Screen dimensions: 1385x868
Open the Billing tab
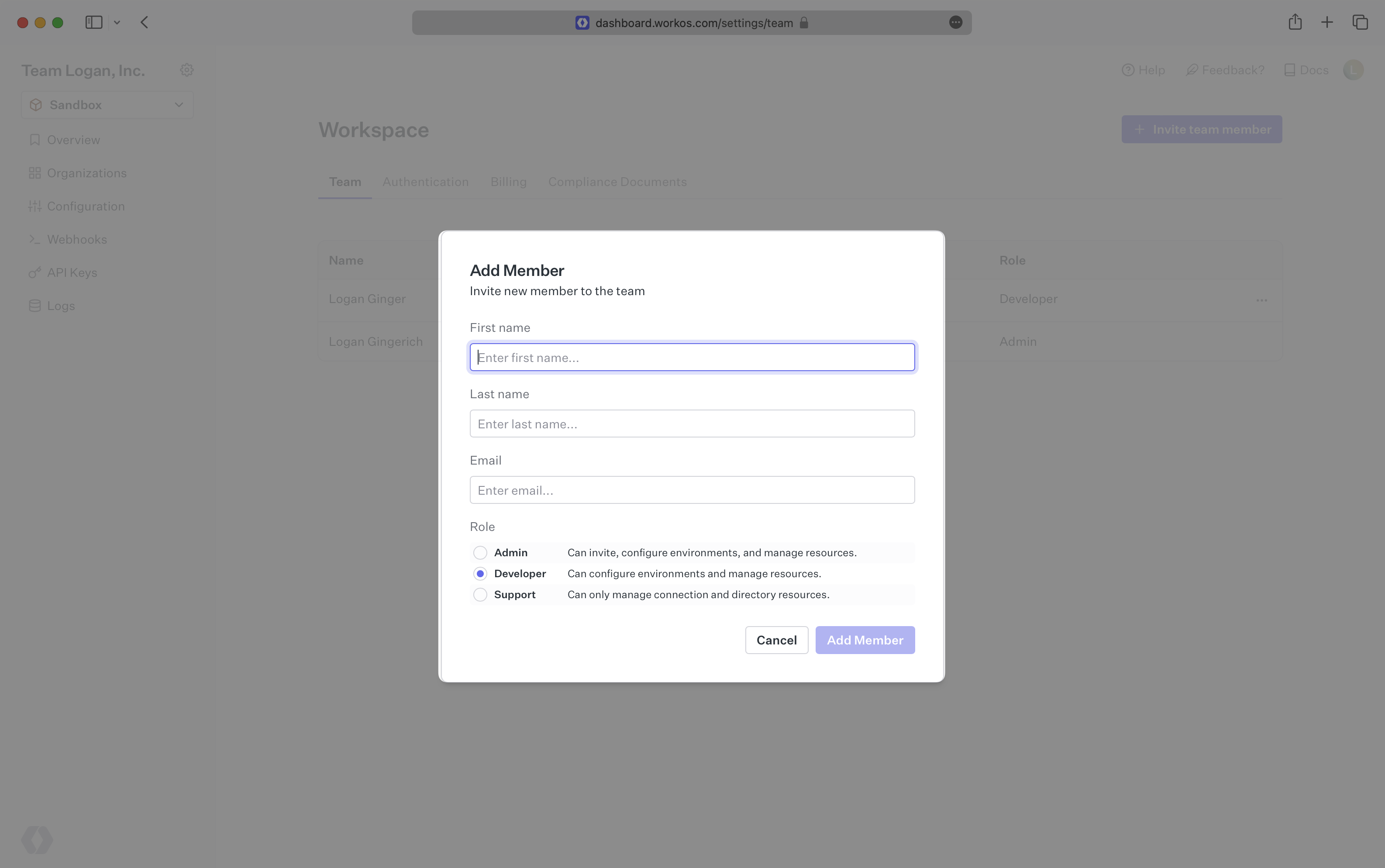tap(508, 182)
